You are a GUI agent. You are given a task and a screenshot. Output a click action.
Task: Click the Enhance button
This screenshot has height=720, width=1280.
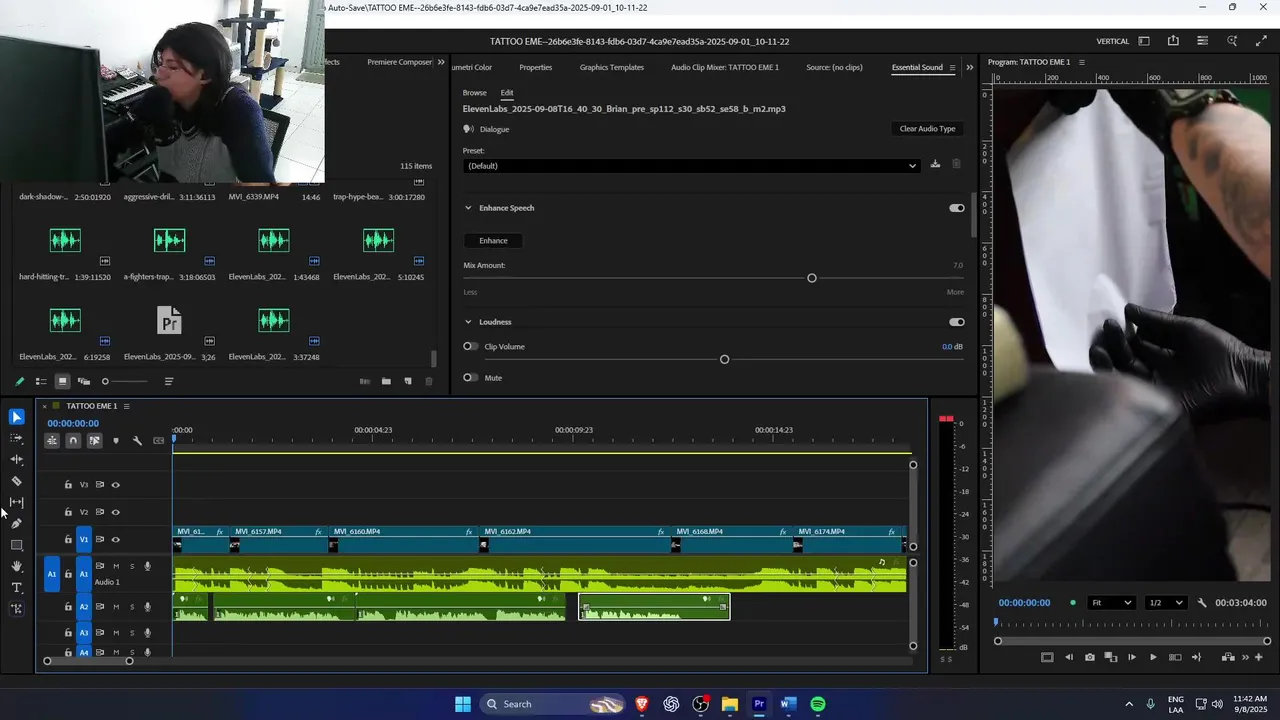click(x=493, y=240)
